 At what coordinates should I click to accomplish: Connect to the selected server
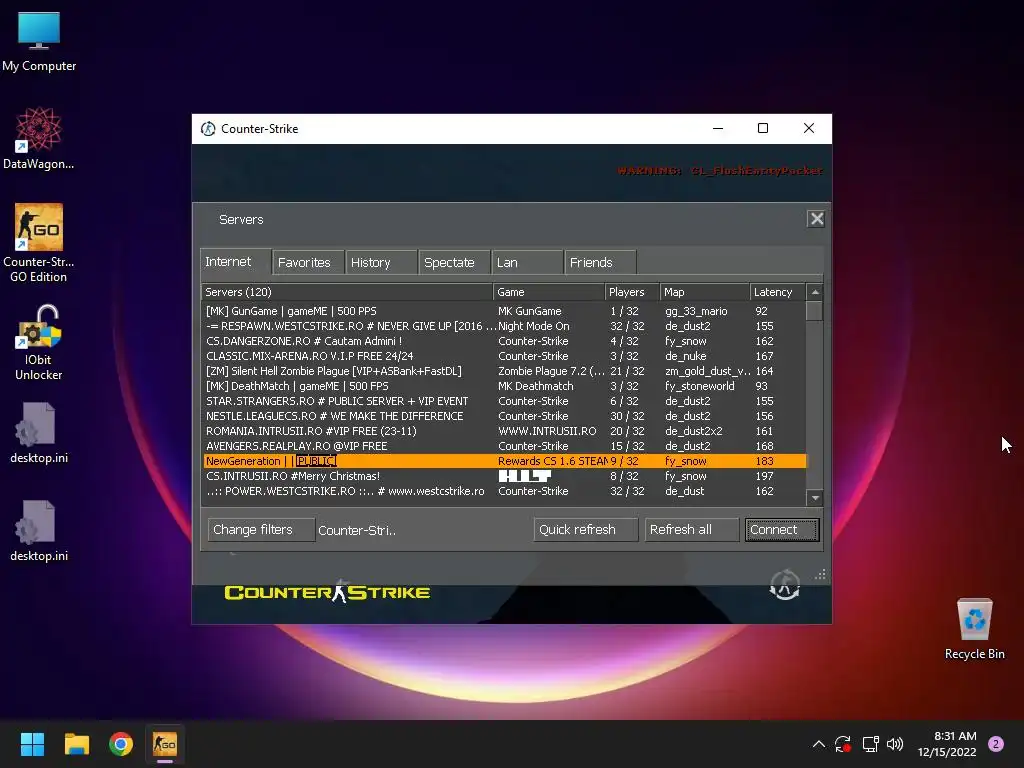click(x=782, y=530)
